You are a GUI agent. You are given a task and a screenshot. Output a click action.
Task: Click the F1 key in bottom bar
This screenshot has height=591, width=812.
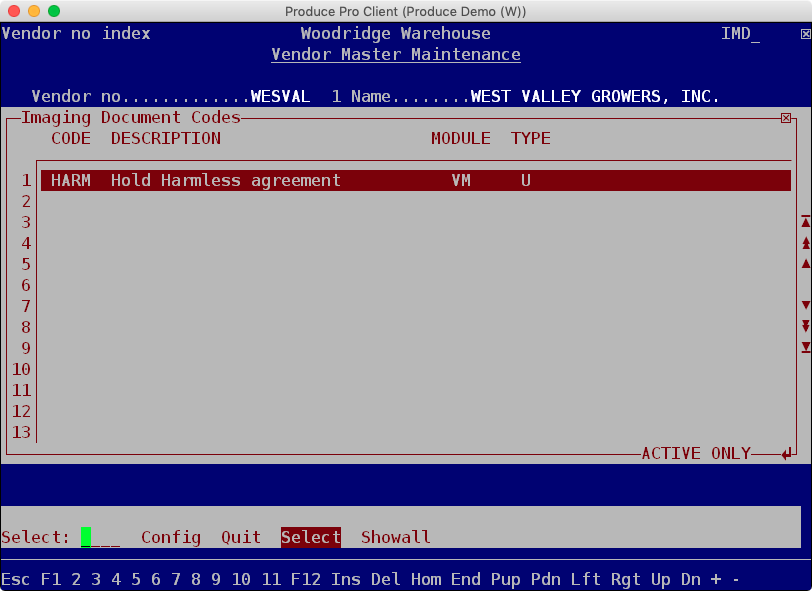(50, 580)
